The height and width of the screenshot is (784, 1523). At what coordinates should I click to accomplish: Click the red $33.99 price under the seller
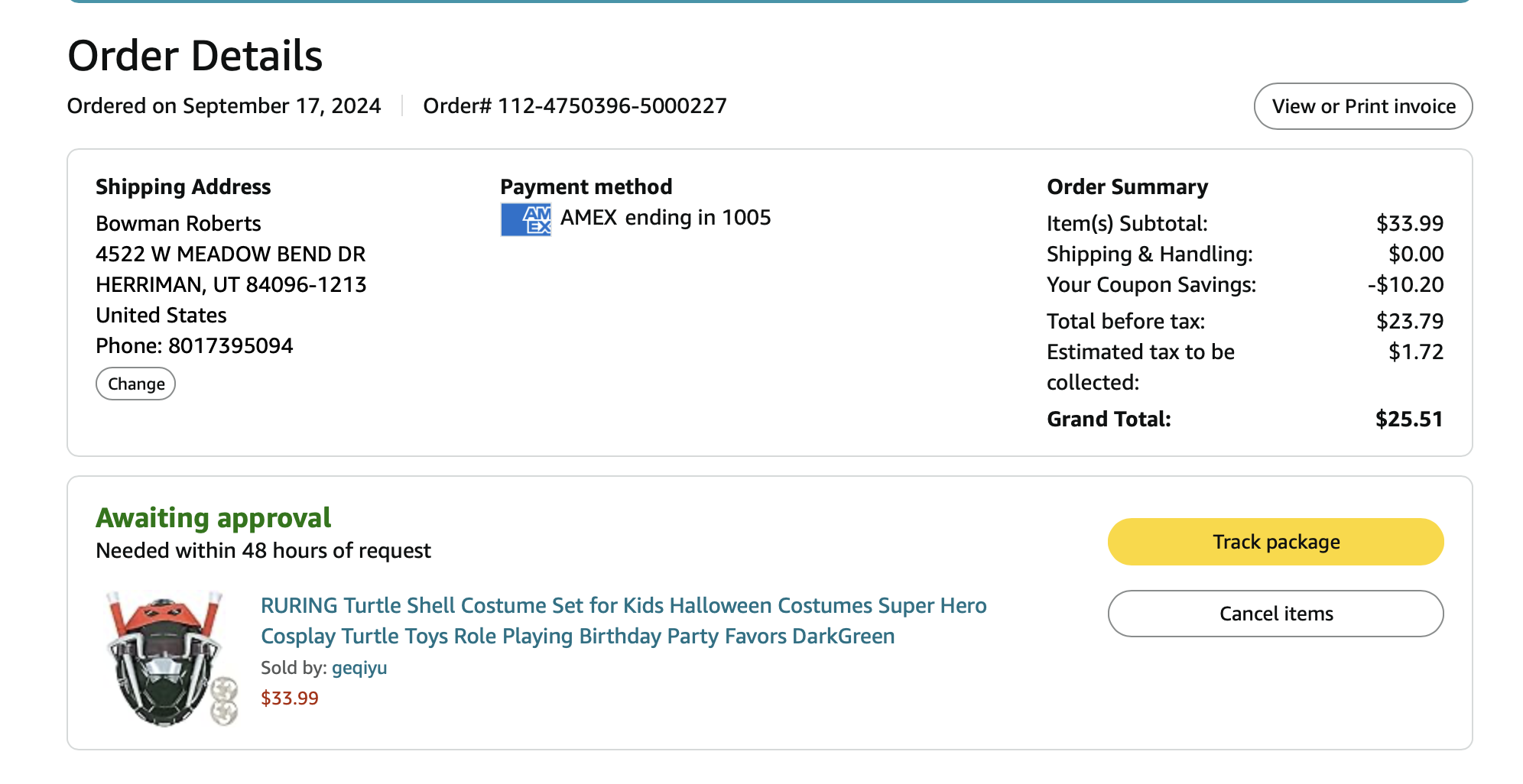290,698
